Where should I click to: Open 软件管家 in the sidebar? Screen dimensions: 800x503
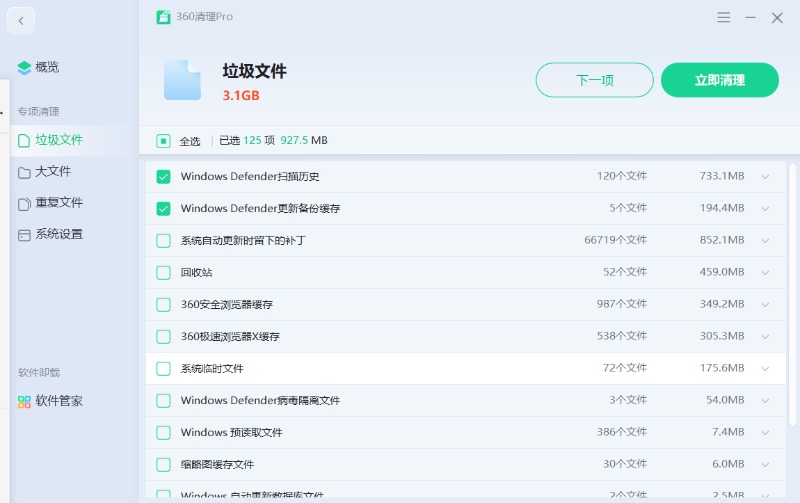pyautogui.click(x=59, y=401)
